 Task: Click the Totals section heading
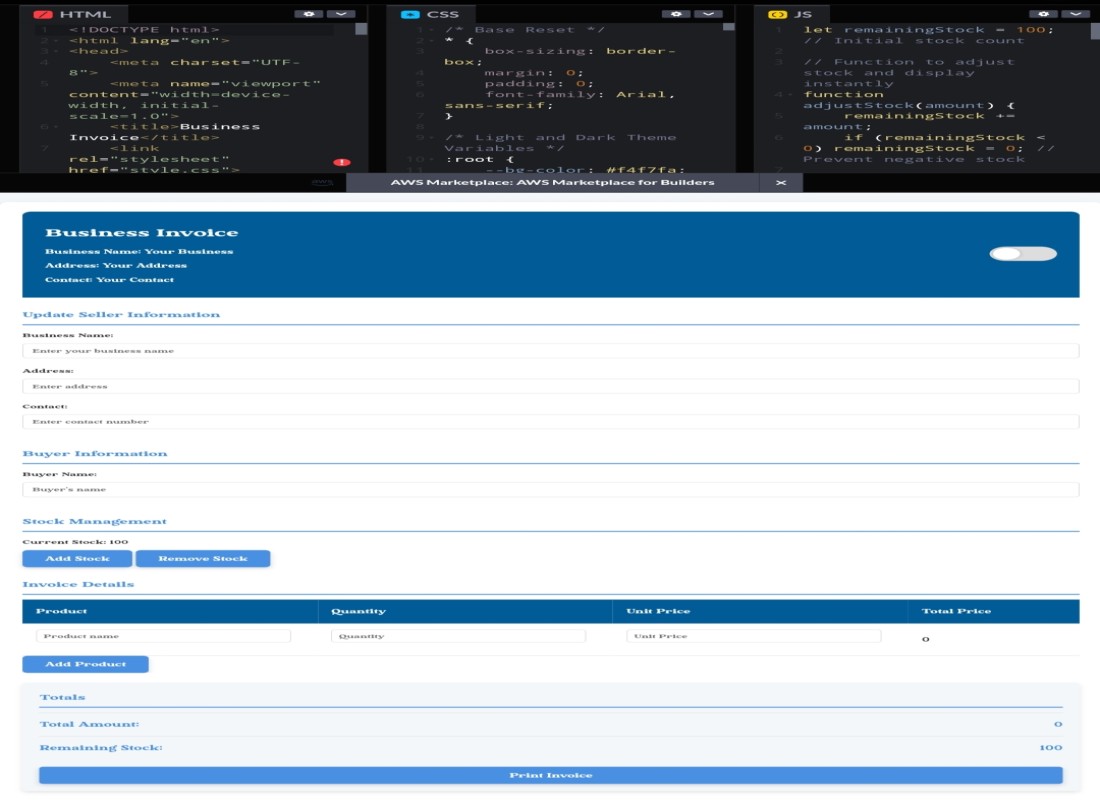pos(62,697)
